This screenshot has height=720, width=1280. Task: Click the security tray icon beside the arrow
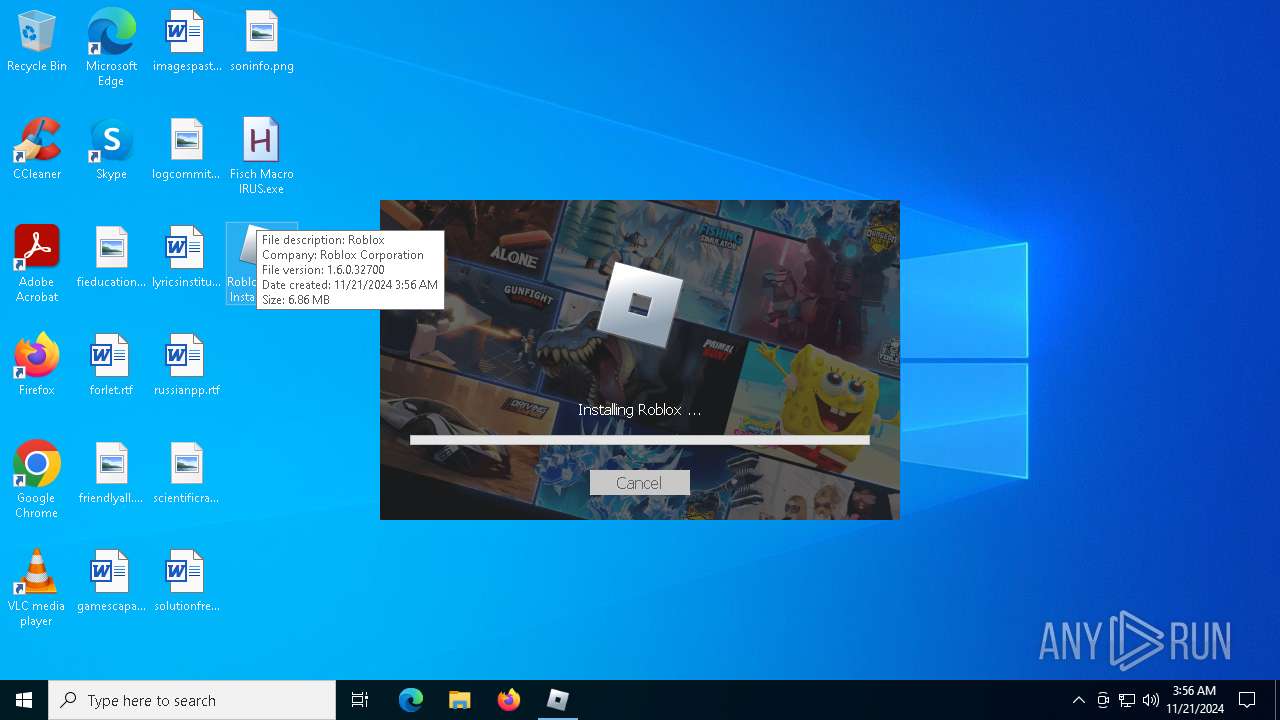1103,700
